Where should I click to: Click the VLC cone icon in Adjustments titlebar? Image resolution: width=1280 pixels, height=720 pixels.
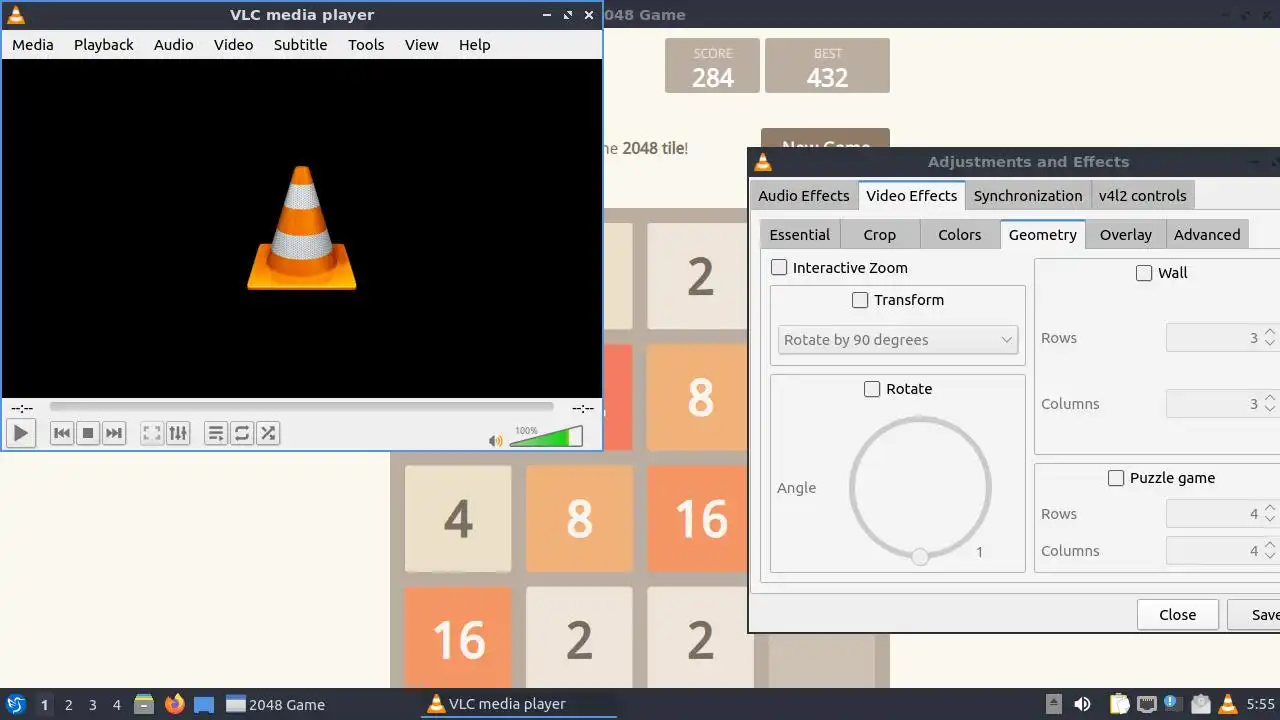coord(763,162)
